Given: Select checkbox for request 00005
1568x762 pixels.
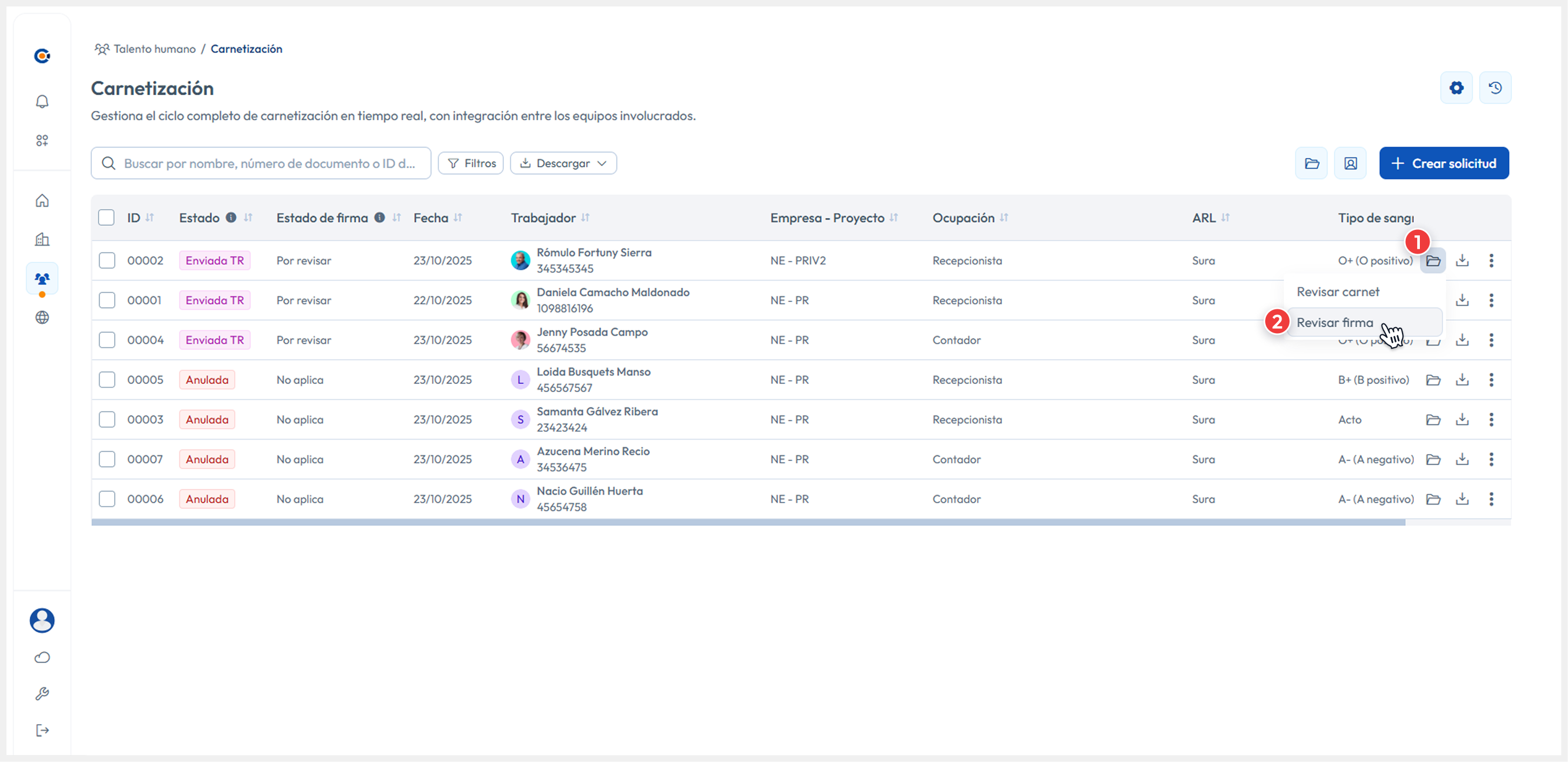Looking at the screenshot, I should point(107,380).
